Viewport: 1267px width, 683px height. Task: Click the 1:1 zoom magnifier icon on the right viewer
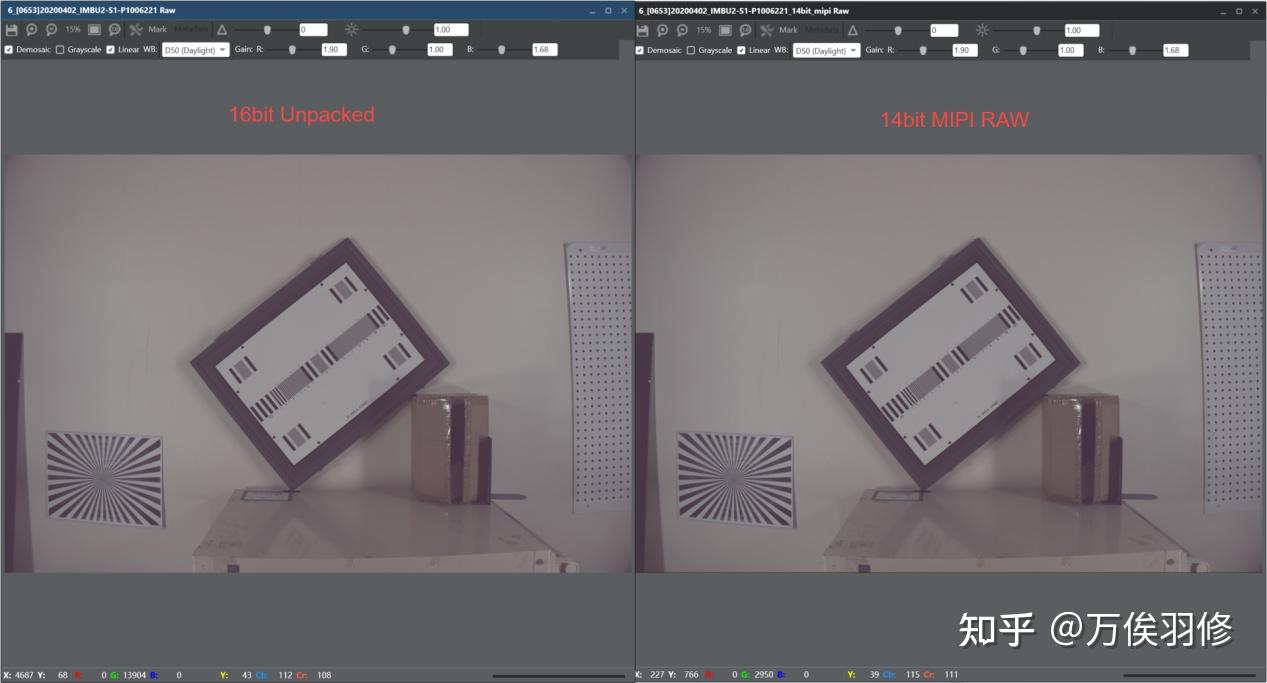point(747,29)
